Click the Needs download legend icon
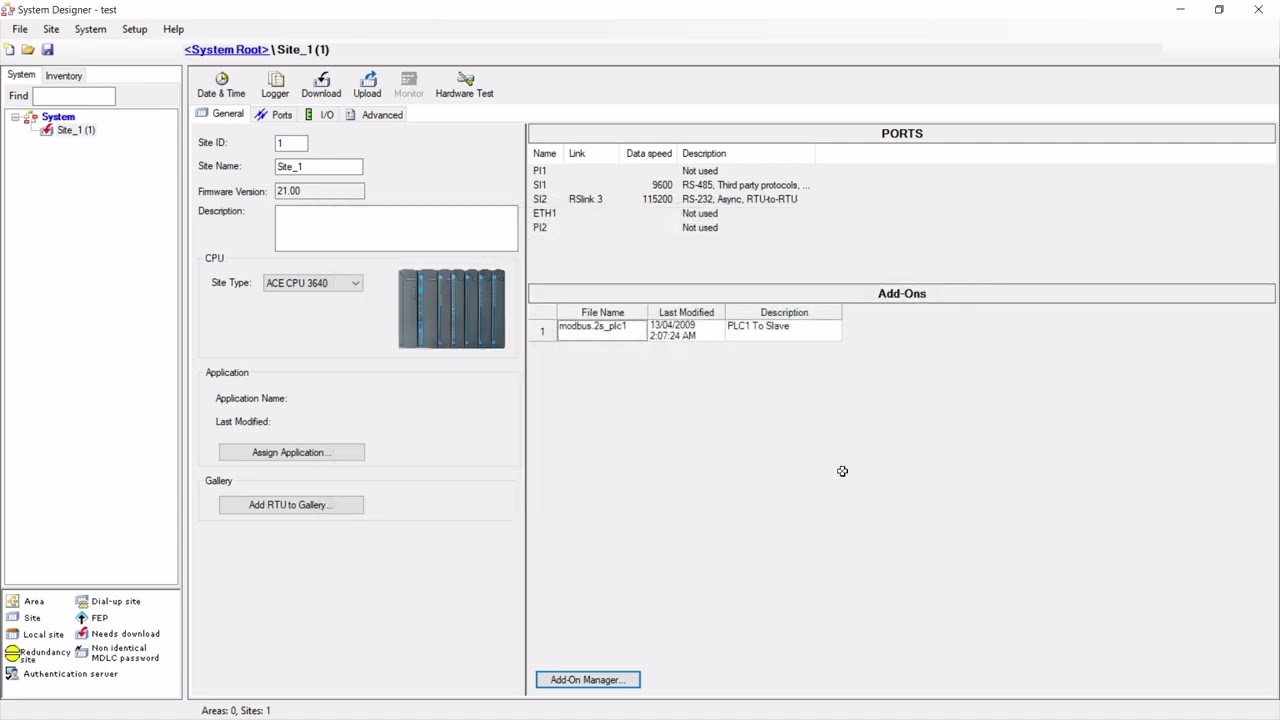The height and width of the screenshot is (720, 1280). pos(82,634)
